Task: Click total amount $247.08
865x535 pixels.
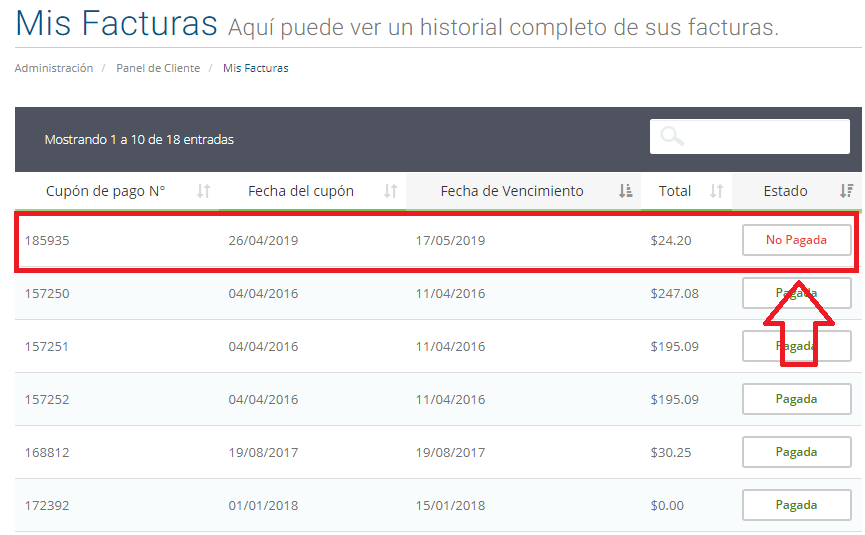Action: (675, 293)
